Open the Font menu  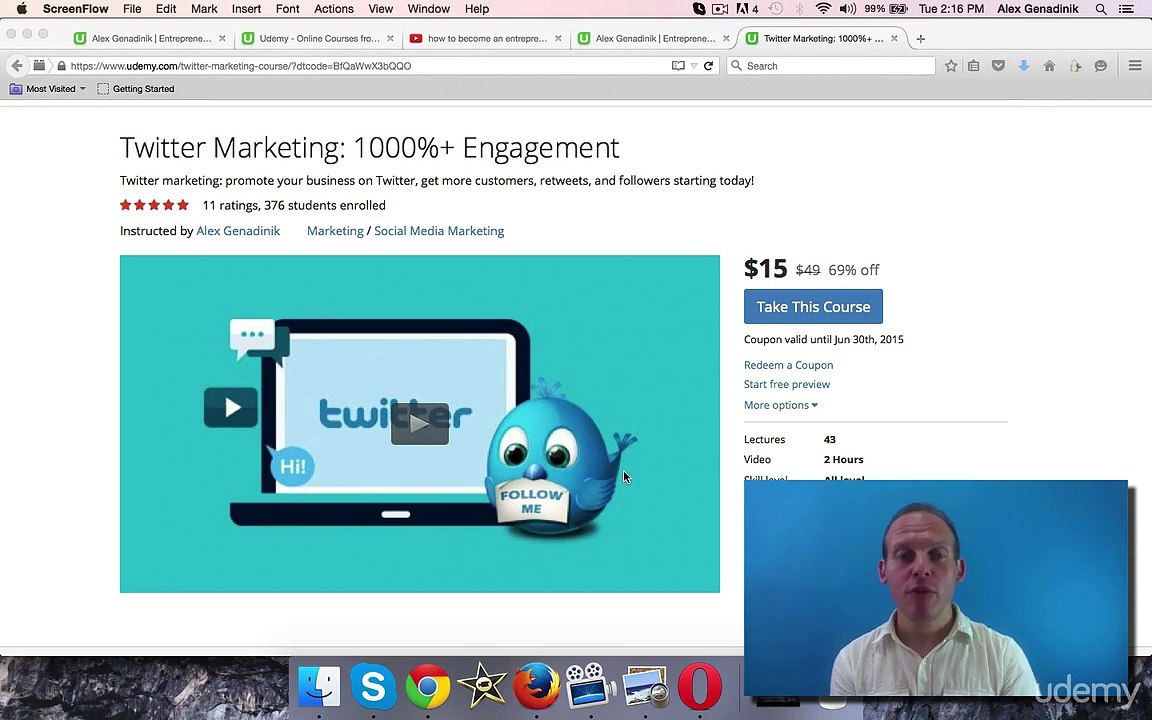tap(287, 9)
